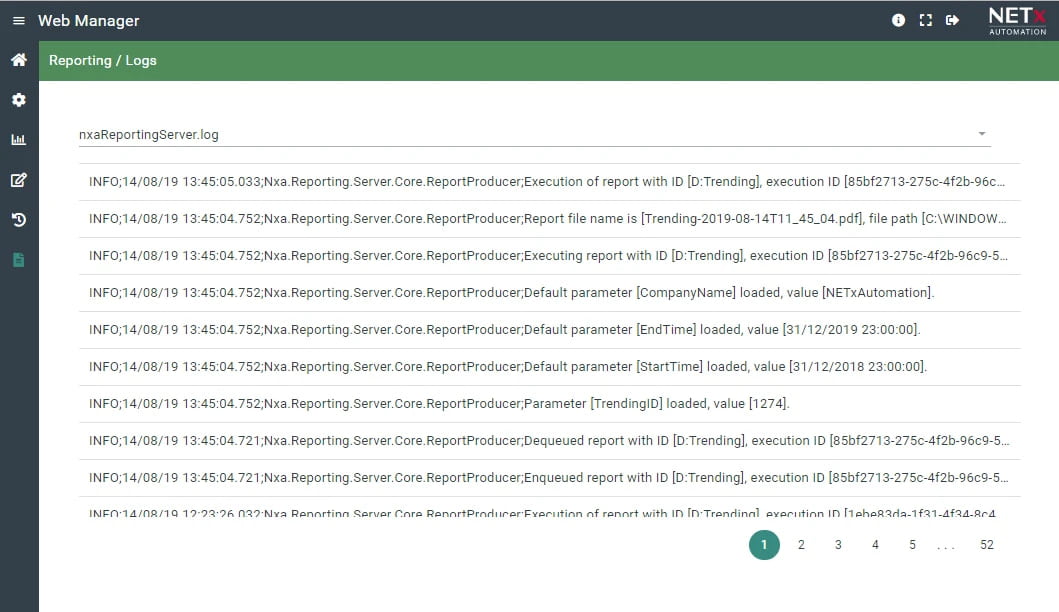Select log row 'Dequeued report with ID'
Image resolution: width=1059 pixels, height=612 pixels.
pyautogui.click(x=550, y=441)
